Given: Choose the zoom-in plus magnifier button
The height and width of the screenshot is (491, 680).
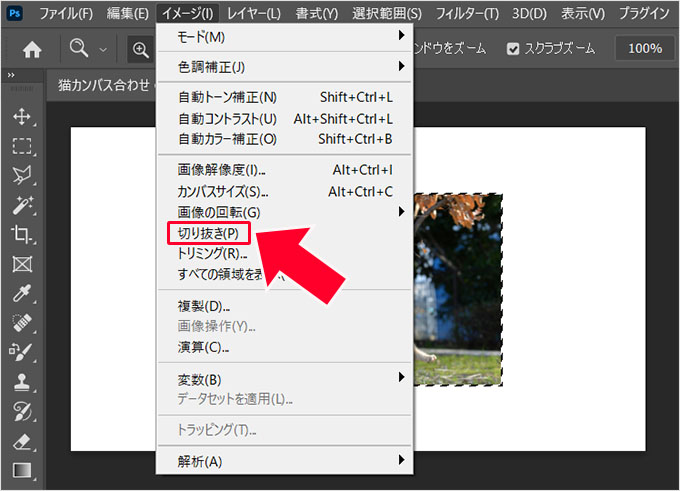Looking at the screenshot, I should (141, 50).
